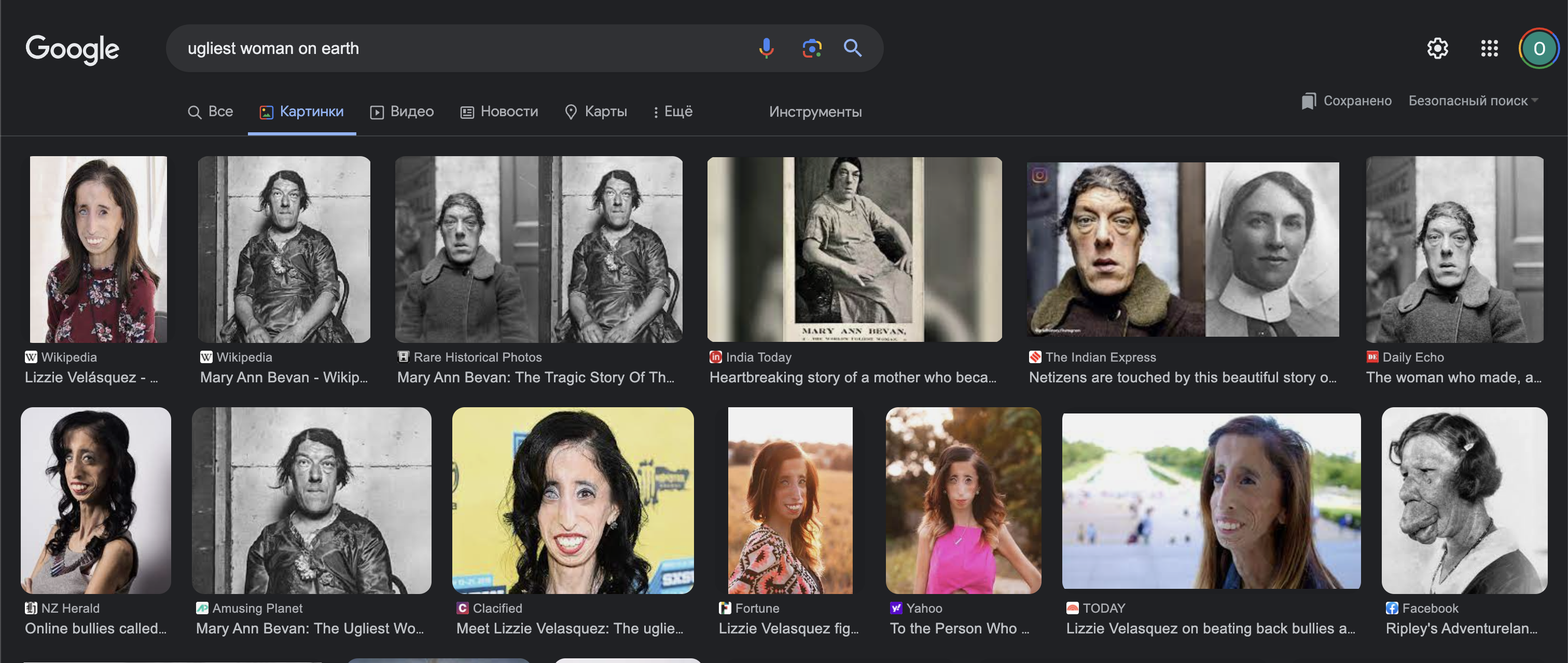The width and height of the screenshot is (1568, 663).
Task: Click the Google logo
Action: click(x=73, y=49)
